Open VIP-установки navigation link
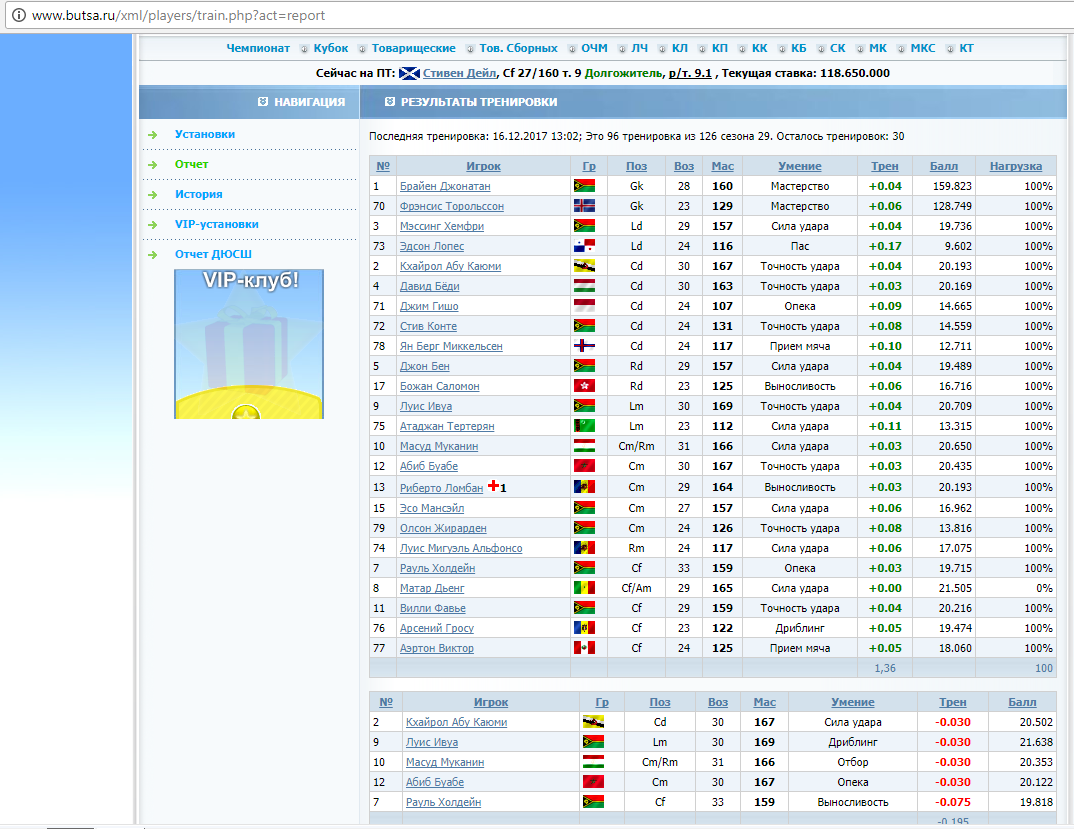The height and width of the screenshot is (829, 1074). coord(216,224)
